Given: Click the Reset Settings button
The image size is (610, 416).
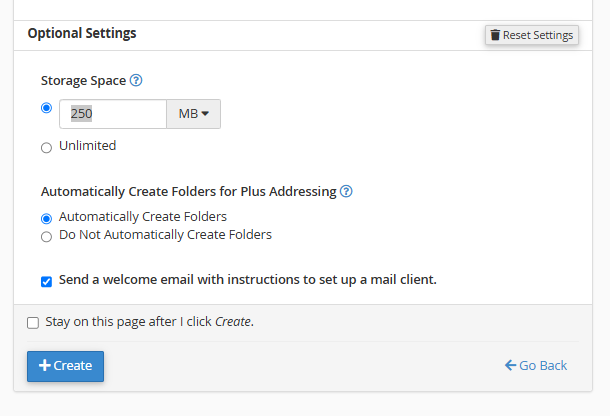Looking at the screenshot, I should pyautogui.click(x=532, y=35).
